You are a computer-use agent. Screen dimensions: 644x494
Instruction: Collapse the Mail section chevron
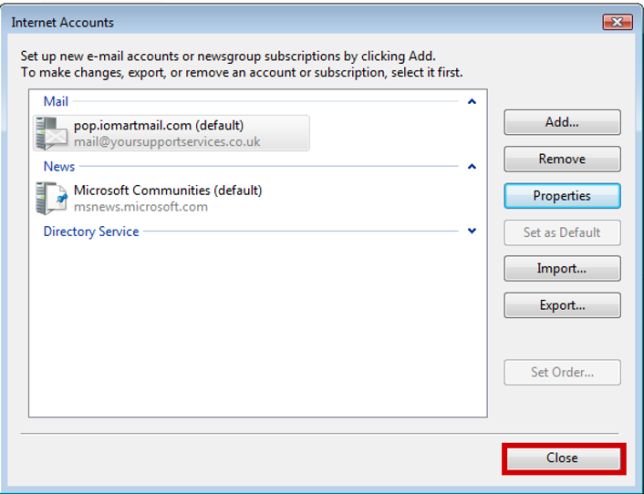472,101
